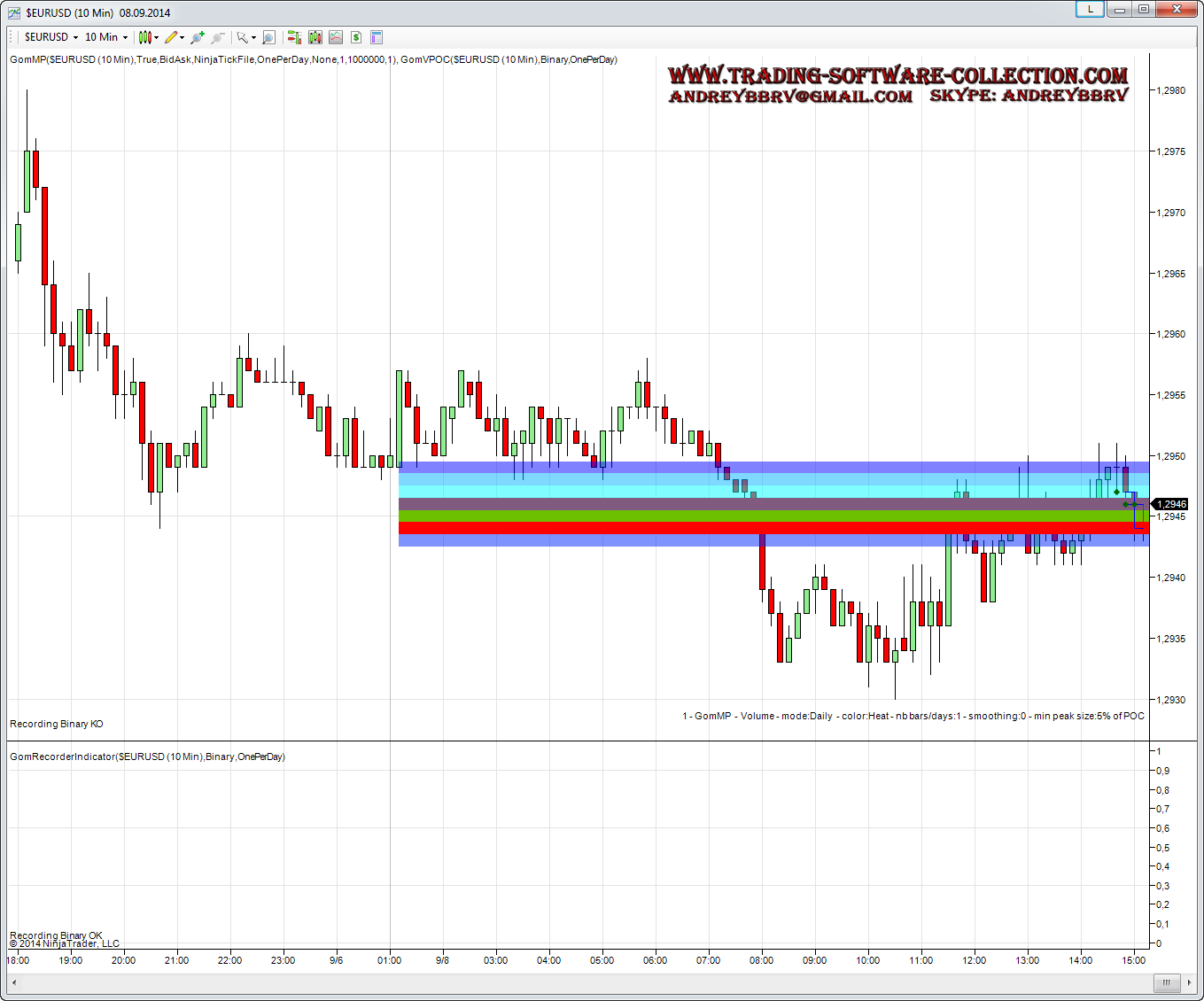Click the grayed zoom out magnifier icon

[x=218, y=37]
